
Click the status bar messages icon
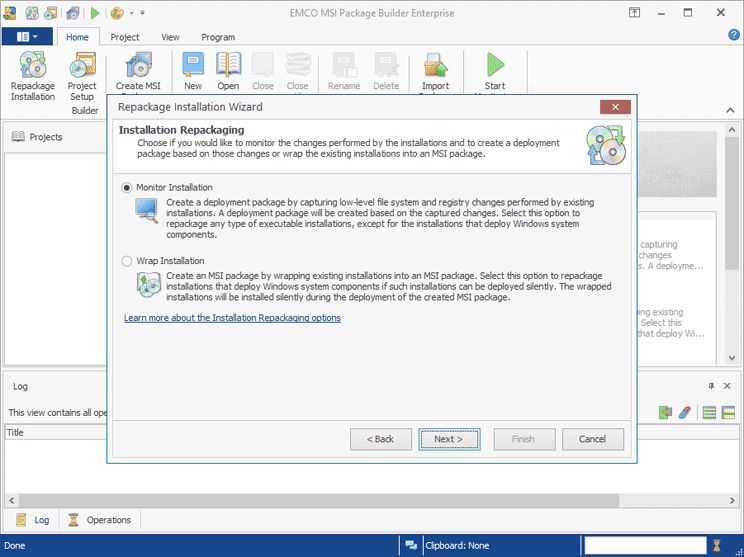[x=411, y=545]
